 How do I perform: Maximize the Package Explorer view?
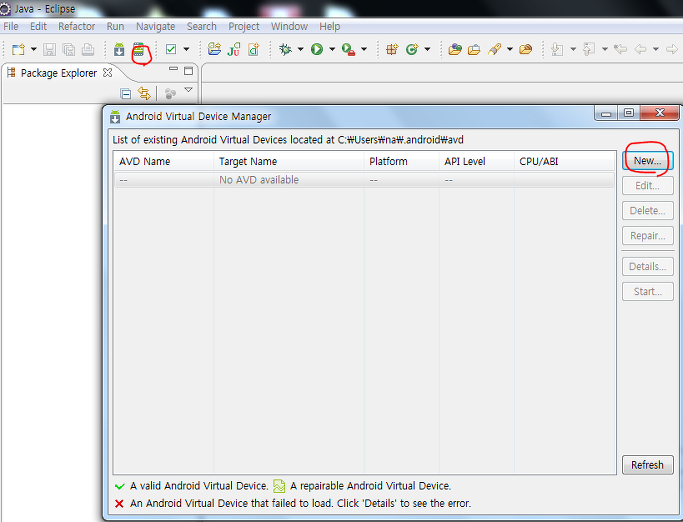click(x=188, y=71)
